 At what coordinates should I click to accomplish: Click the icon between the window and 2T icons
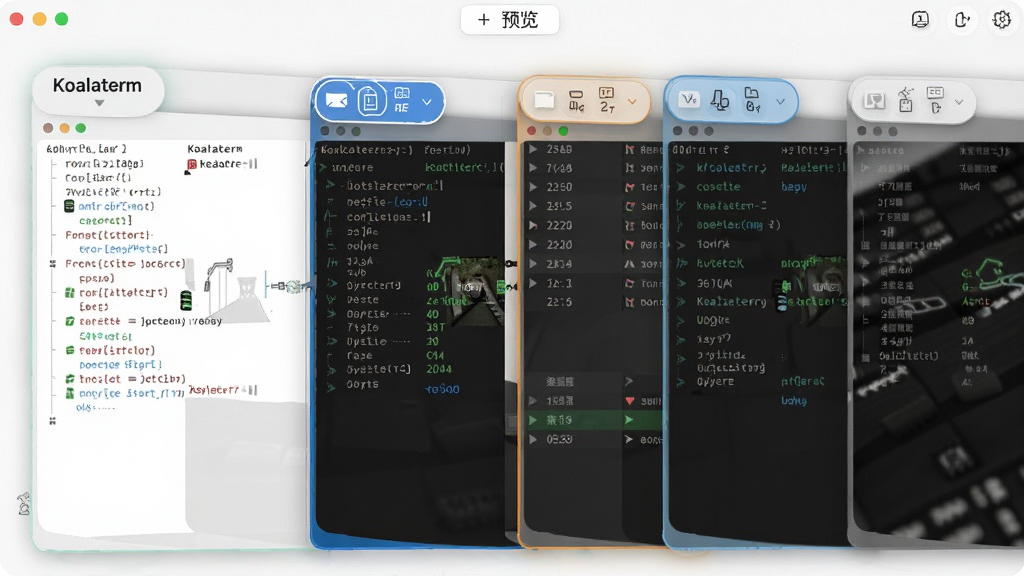pyautogui.click(x=576, y=101)
